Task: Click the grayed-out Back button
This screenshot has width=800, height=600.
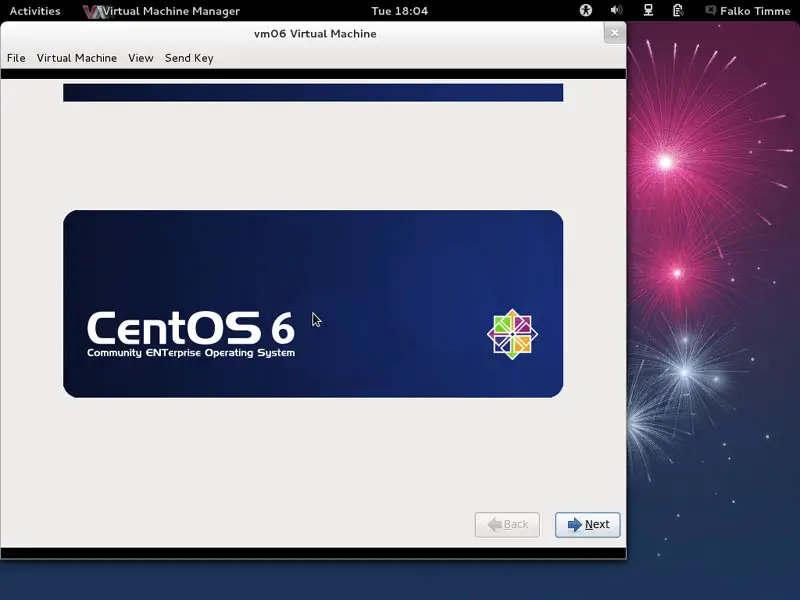Action: coord(507,524)
